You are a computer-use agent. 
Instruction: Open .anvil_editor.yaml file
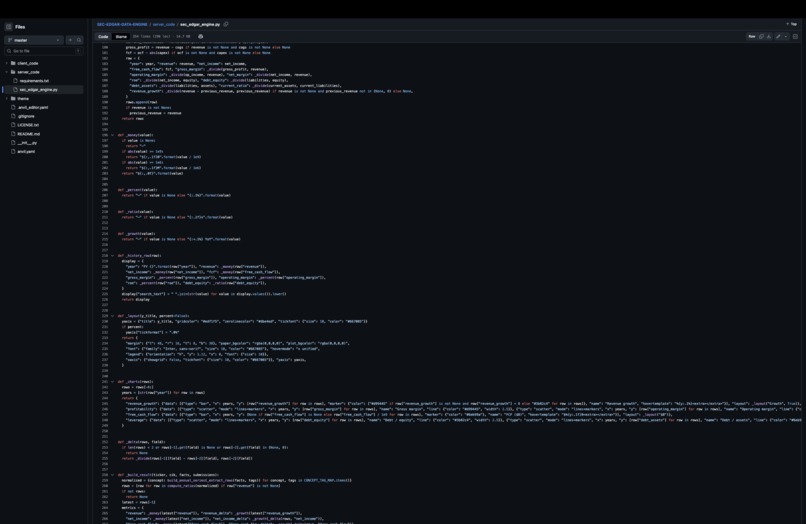(33, 107)
